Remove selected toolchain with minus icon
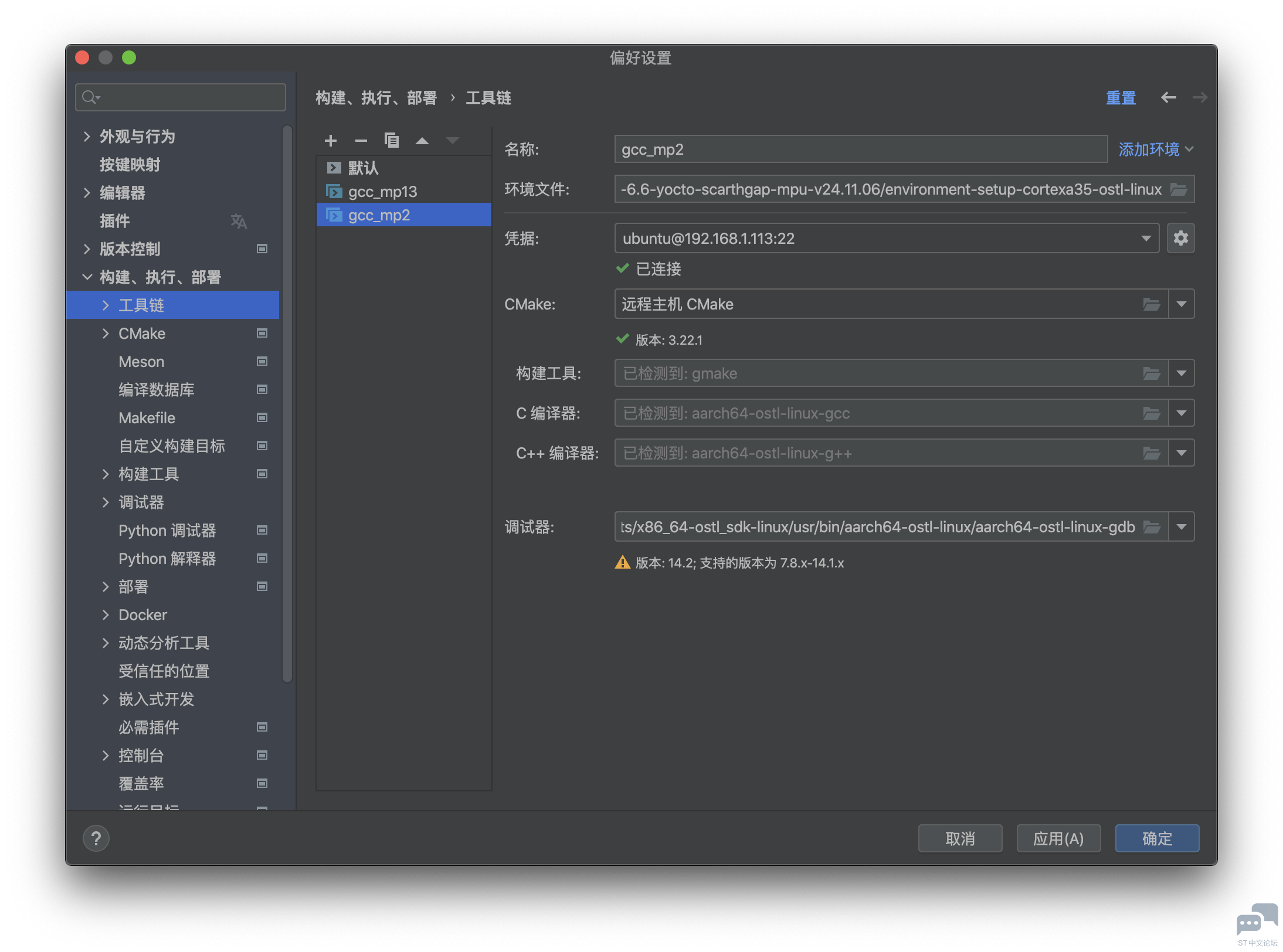 click(x=361, y=141)
